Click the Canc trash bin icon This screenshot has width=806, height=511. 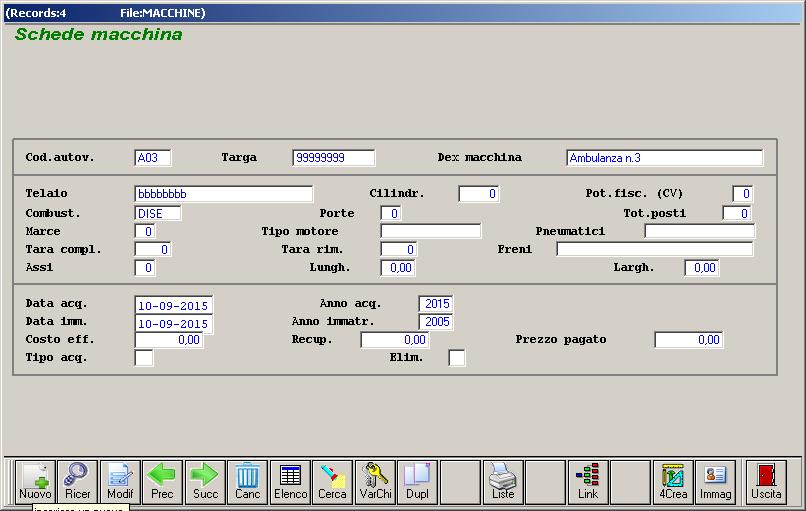(x=248, y=481)
